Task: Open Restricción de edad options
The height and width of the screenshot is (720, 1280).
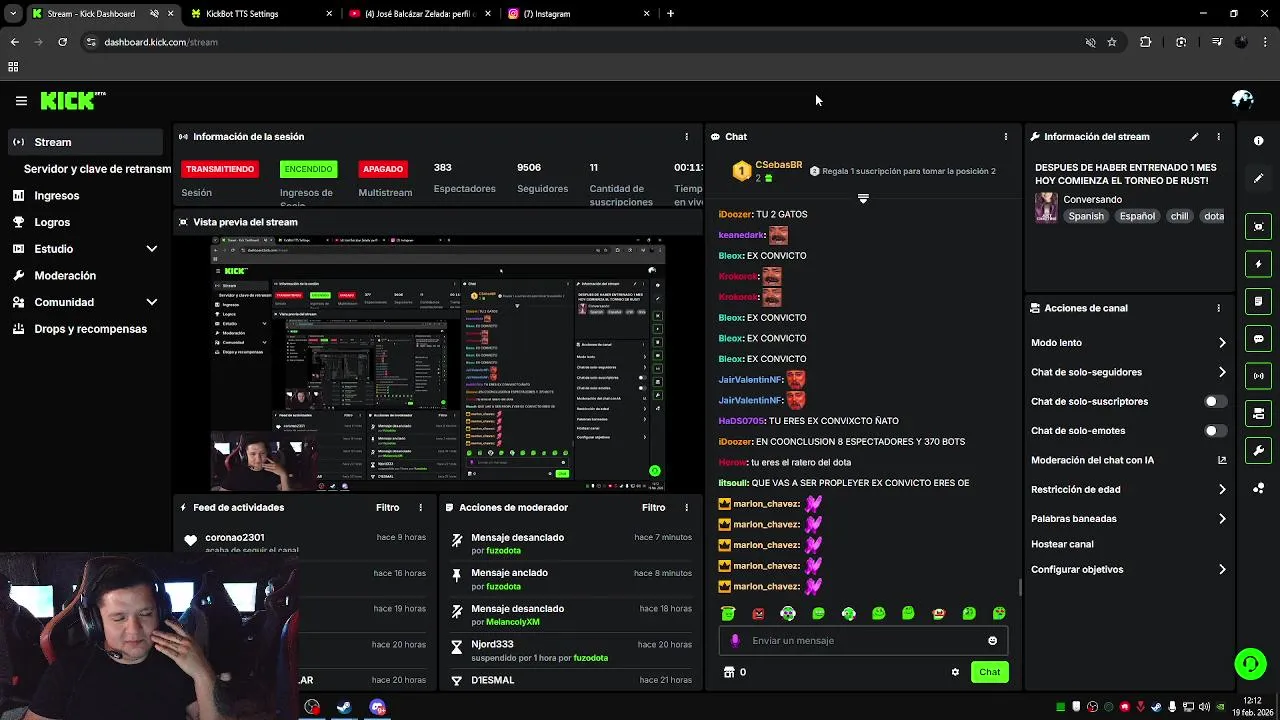Action: click(x=1129, y=489)
